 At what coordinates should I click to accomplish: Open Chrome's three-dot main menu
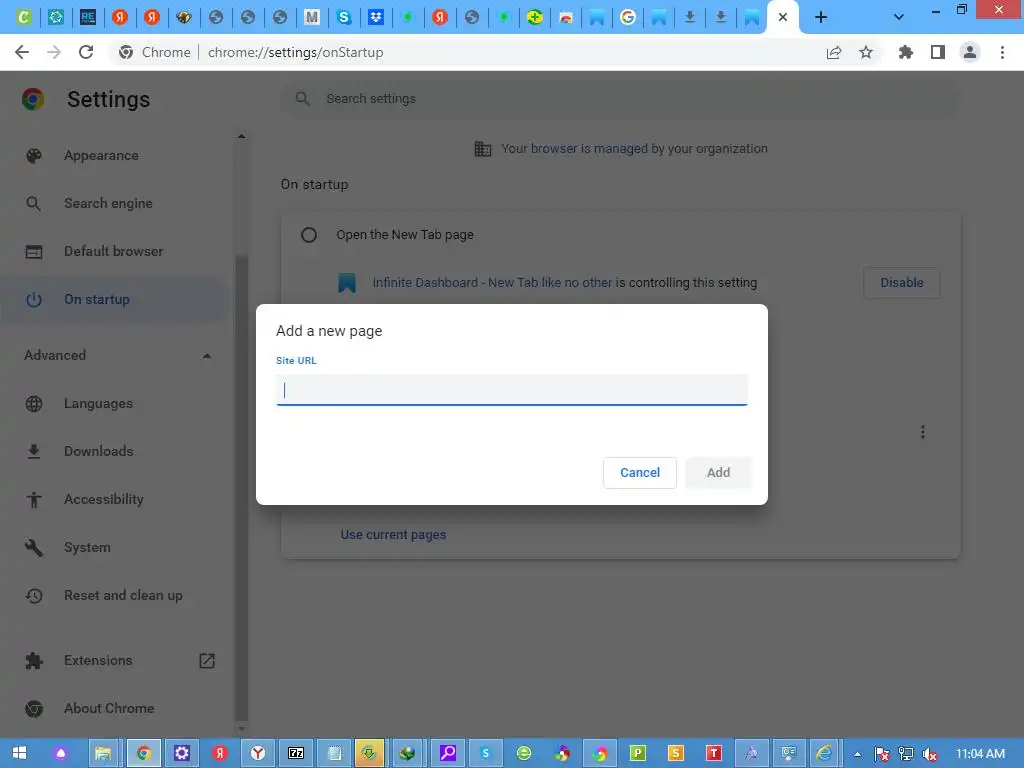tap(1002, 52)
